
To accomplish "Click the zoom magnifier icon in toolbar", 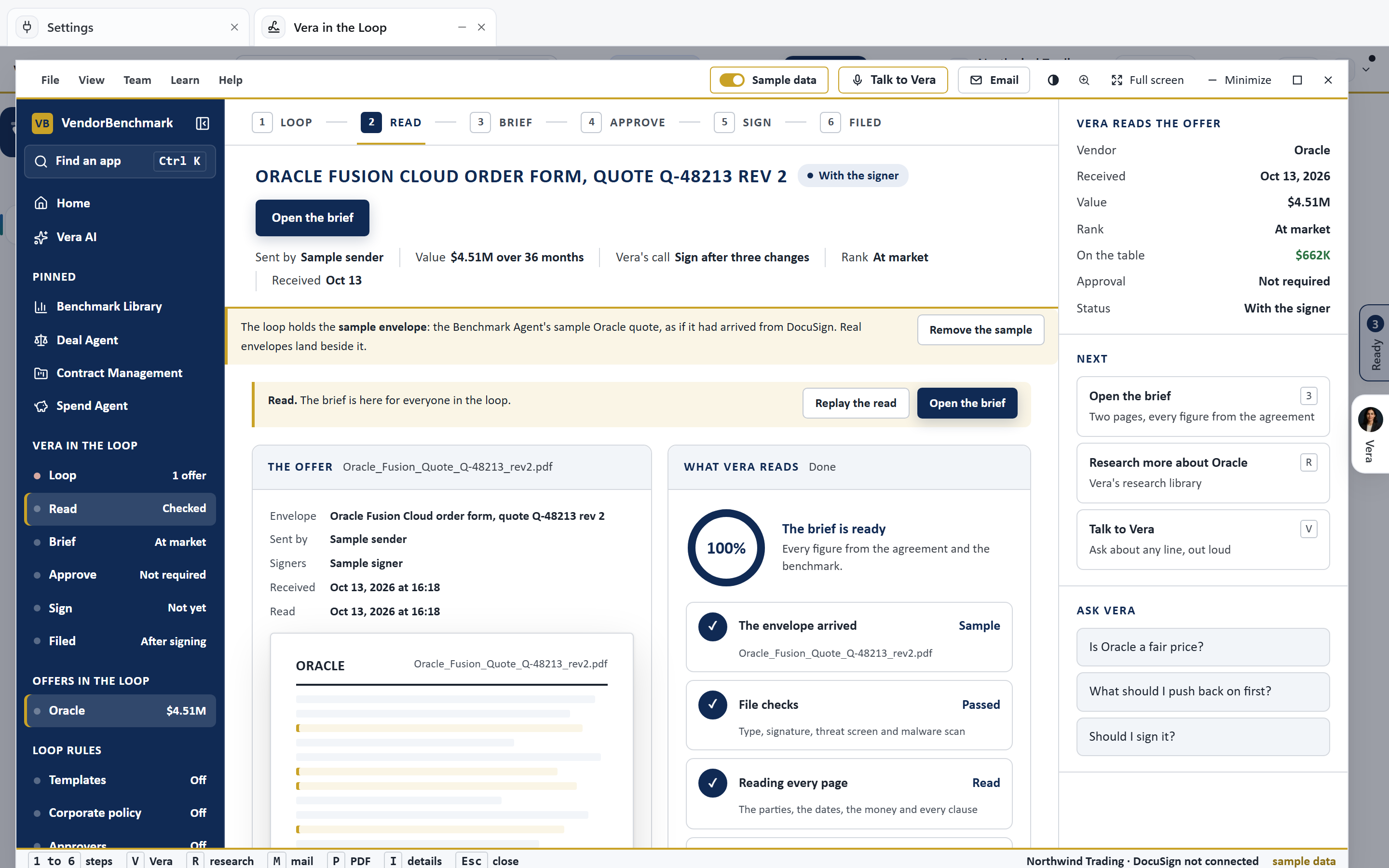I will tap(1084, 80).
